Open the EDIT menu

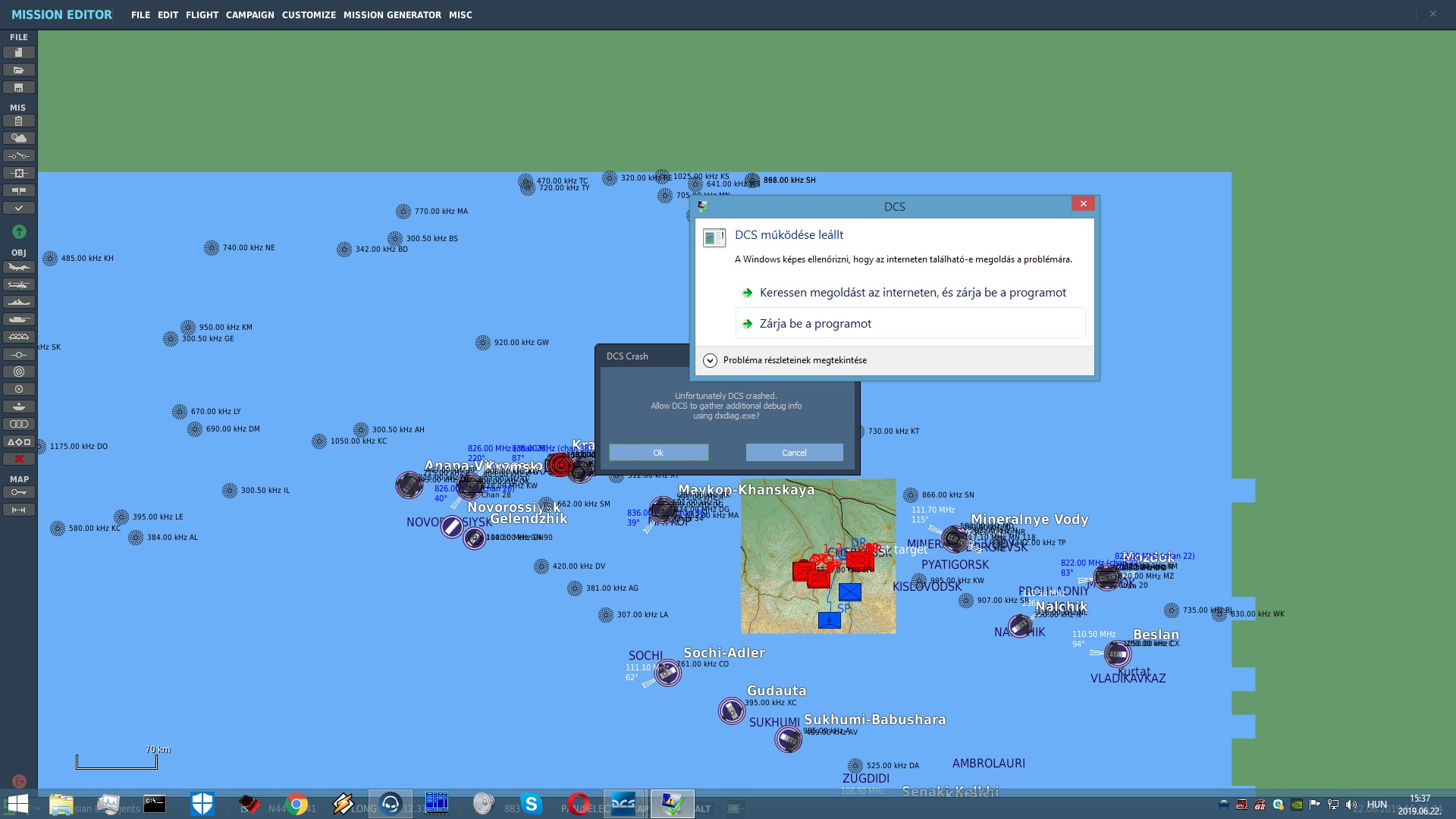pos(168,15)
